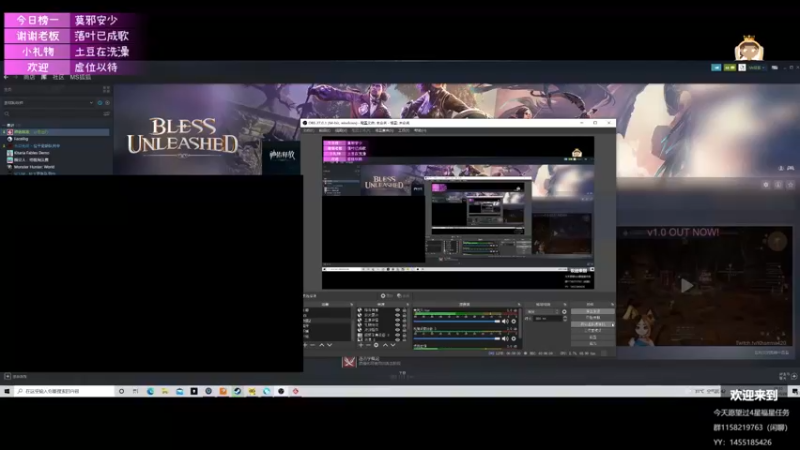This screenshot has height=450, width=800.
Task: Add a source with the OBS sources plus
Action: [361, 345]
